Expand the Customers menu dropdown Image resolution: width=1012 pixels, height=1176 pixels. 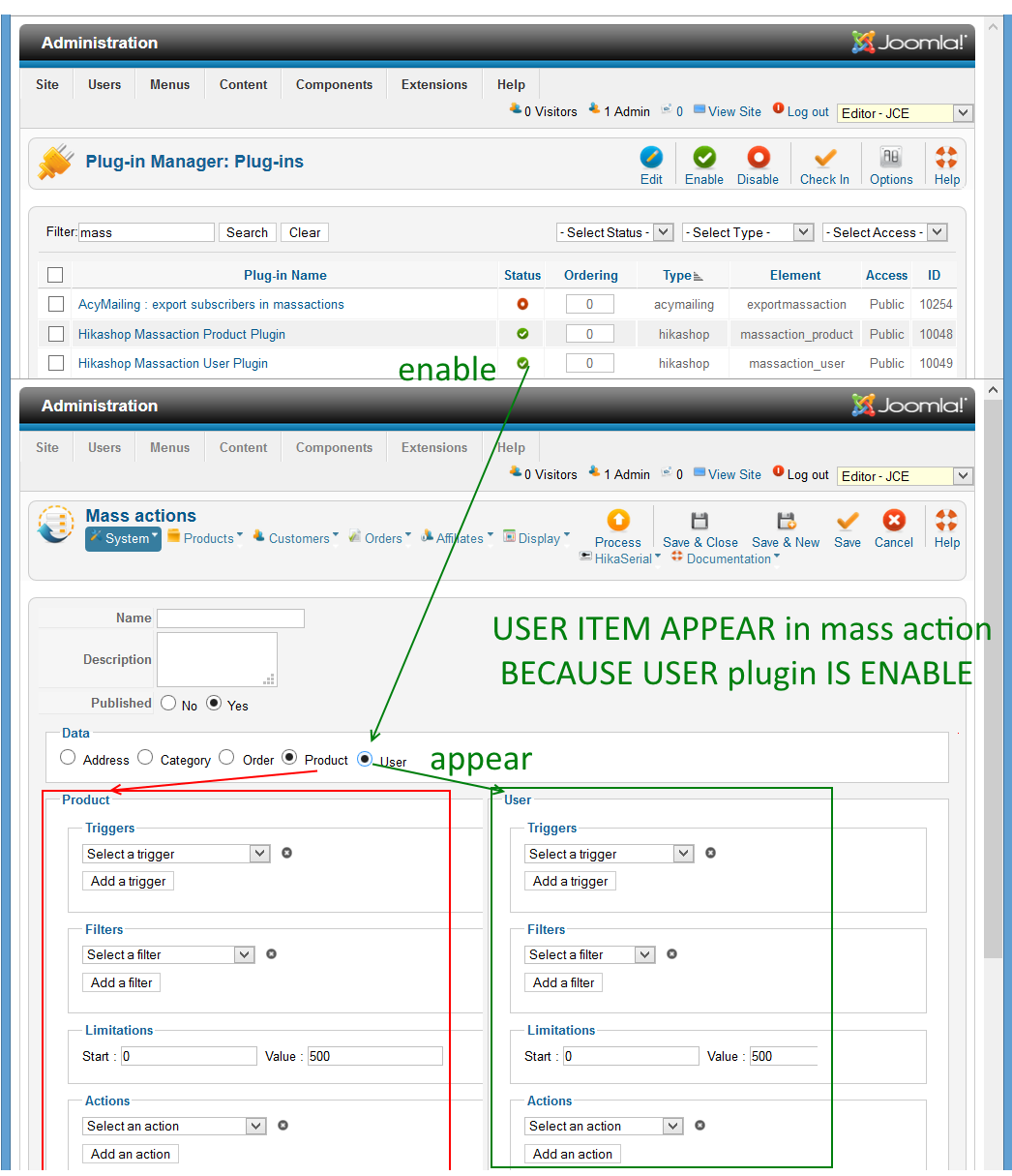[x=296, y=538]
